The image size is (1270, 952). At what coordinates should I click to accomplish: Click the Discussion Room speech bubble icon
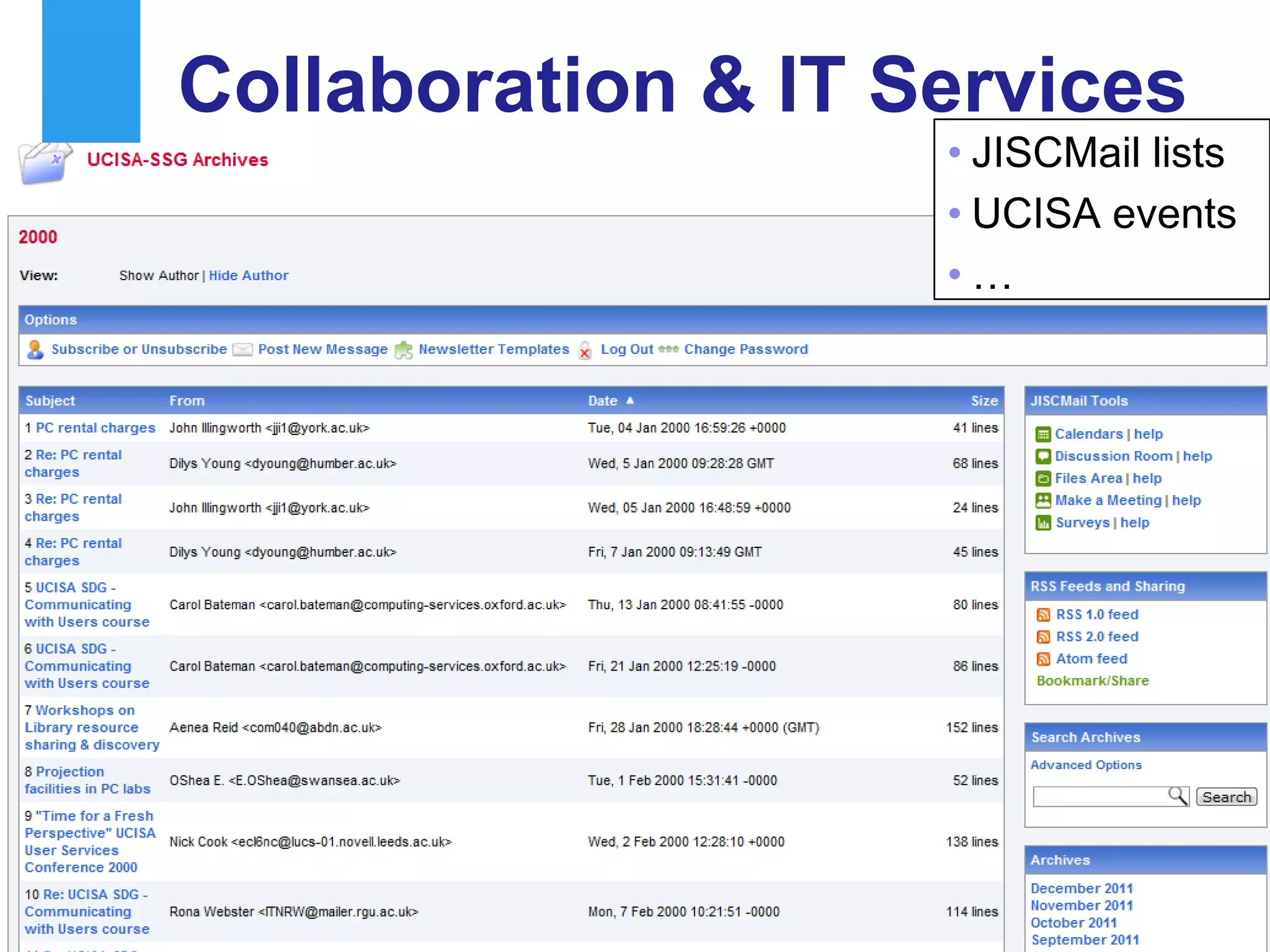click(x=1043, y=457)
